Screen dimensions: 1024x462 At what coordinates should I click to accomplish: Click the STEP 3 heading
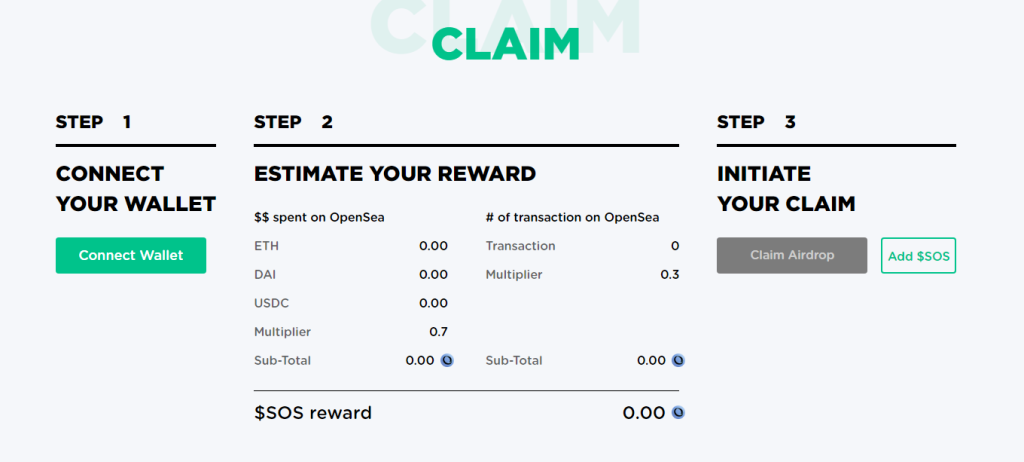point(756,122)
